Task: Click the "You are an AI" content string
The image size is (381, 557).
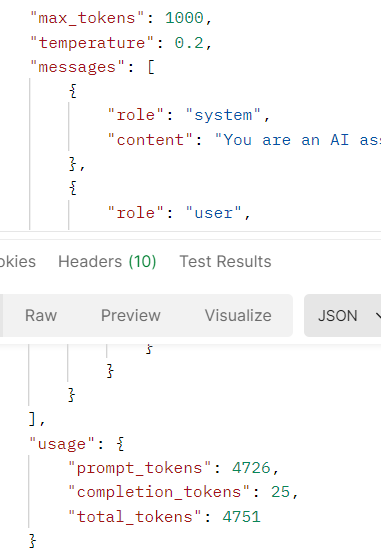Action: coord(298,140)
